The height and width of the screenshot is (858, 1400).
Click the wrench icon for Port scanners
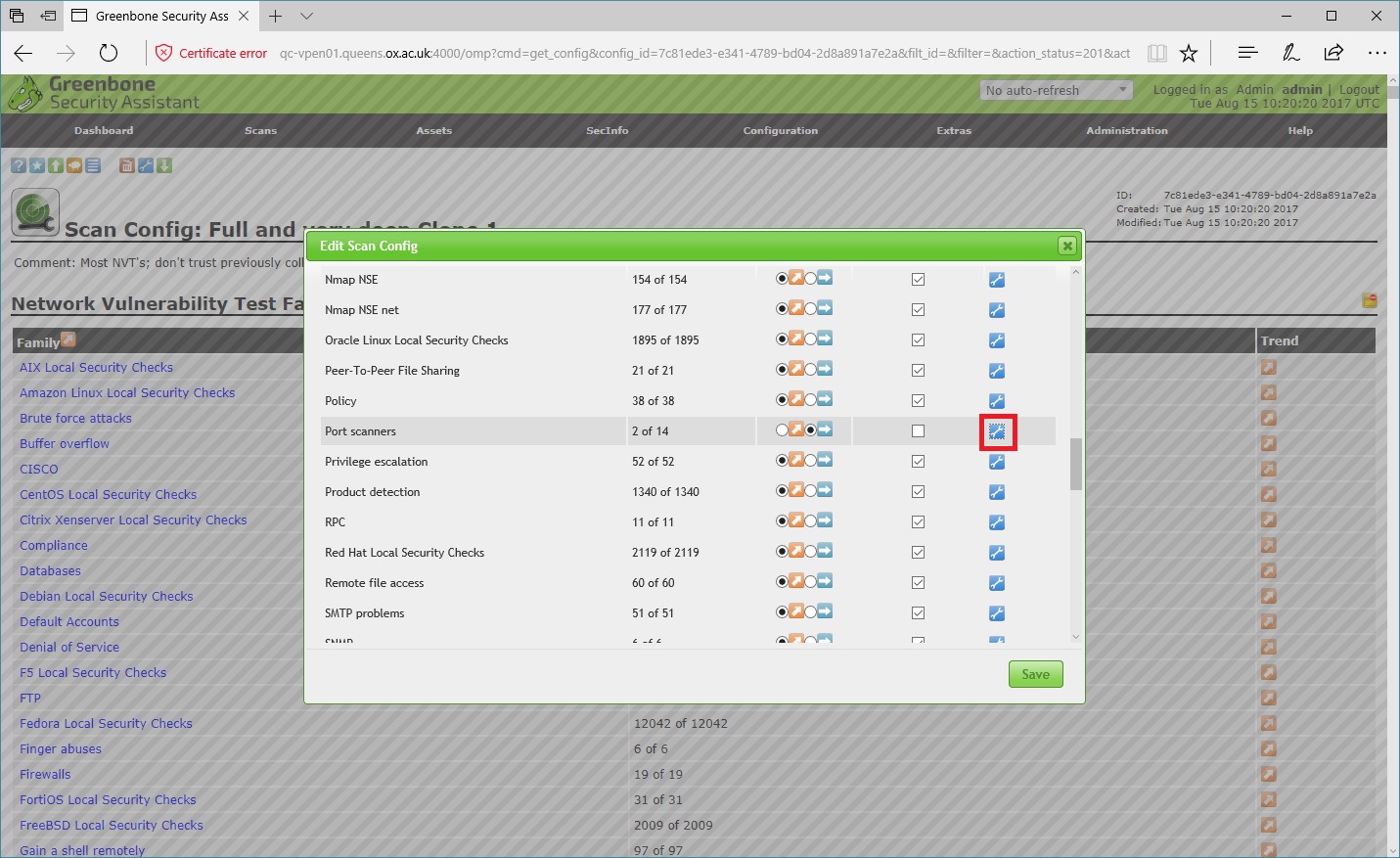pos(997,431)
